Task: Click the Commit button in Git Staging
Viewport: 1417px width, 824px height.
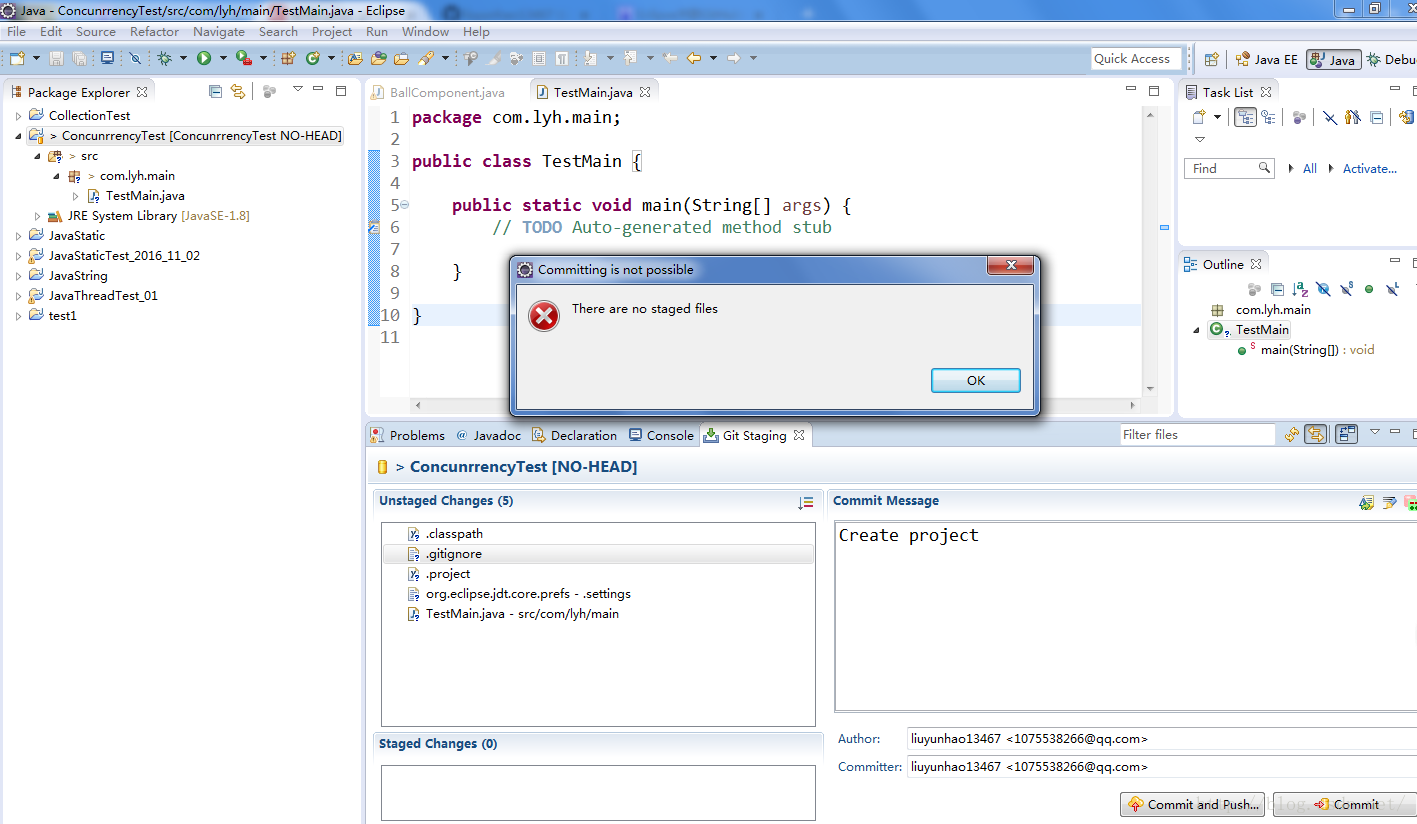Action: (1345, 804)
